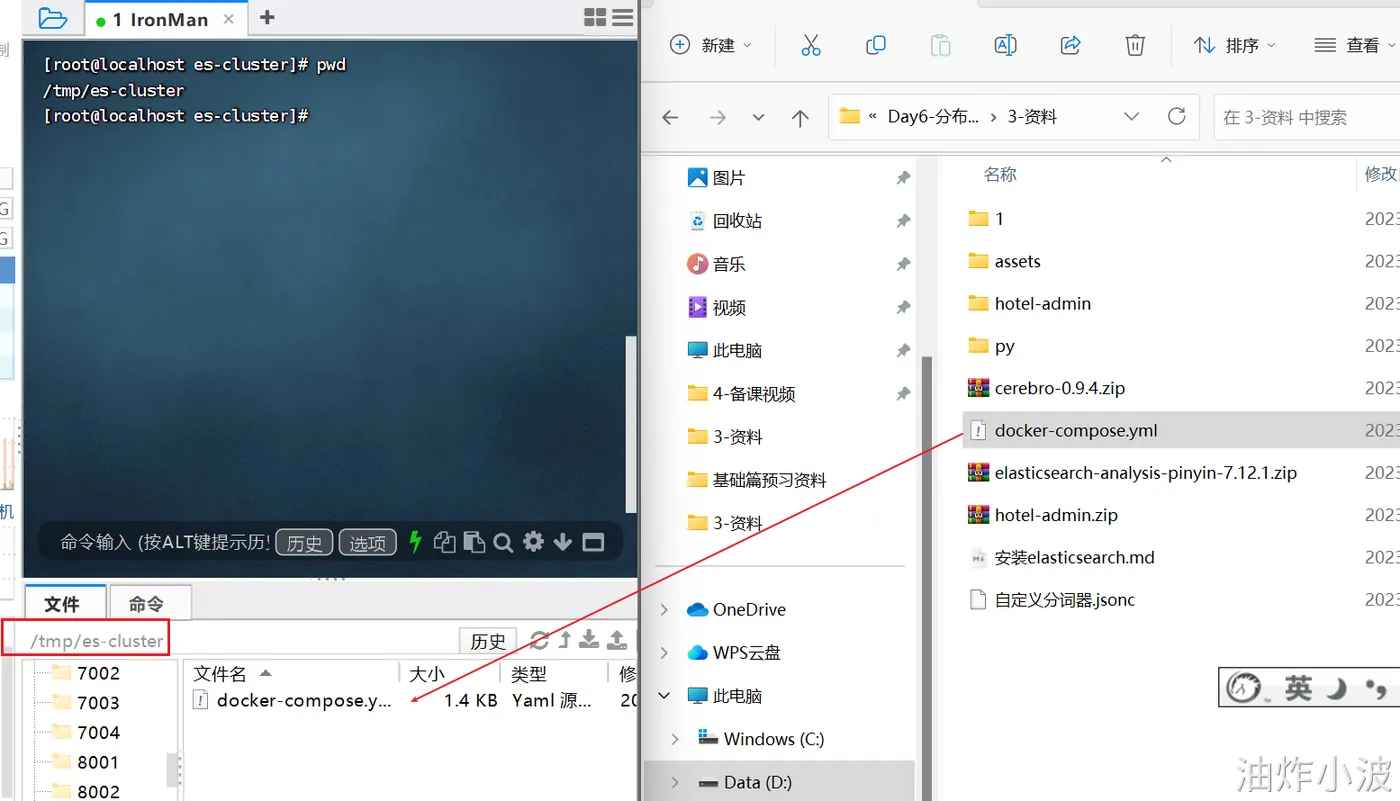Click the Delete trash icon in File Explorer
The height and width of the screenshot is (801, 1400).
(x=1135, y=45)
